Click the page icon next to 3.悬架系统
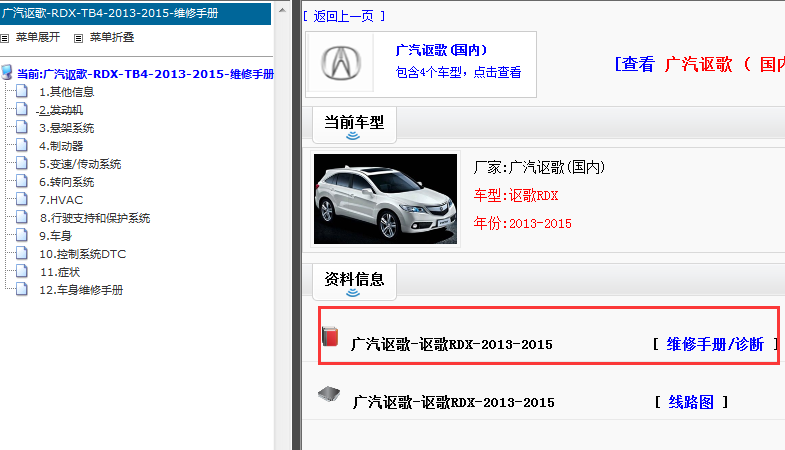The height and width of the screenshot is (450, 785). click(x=22, y=127)
